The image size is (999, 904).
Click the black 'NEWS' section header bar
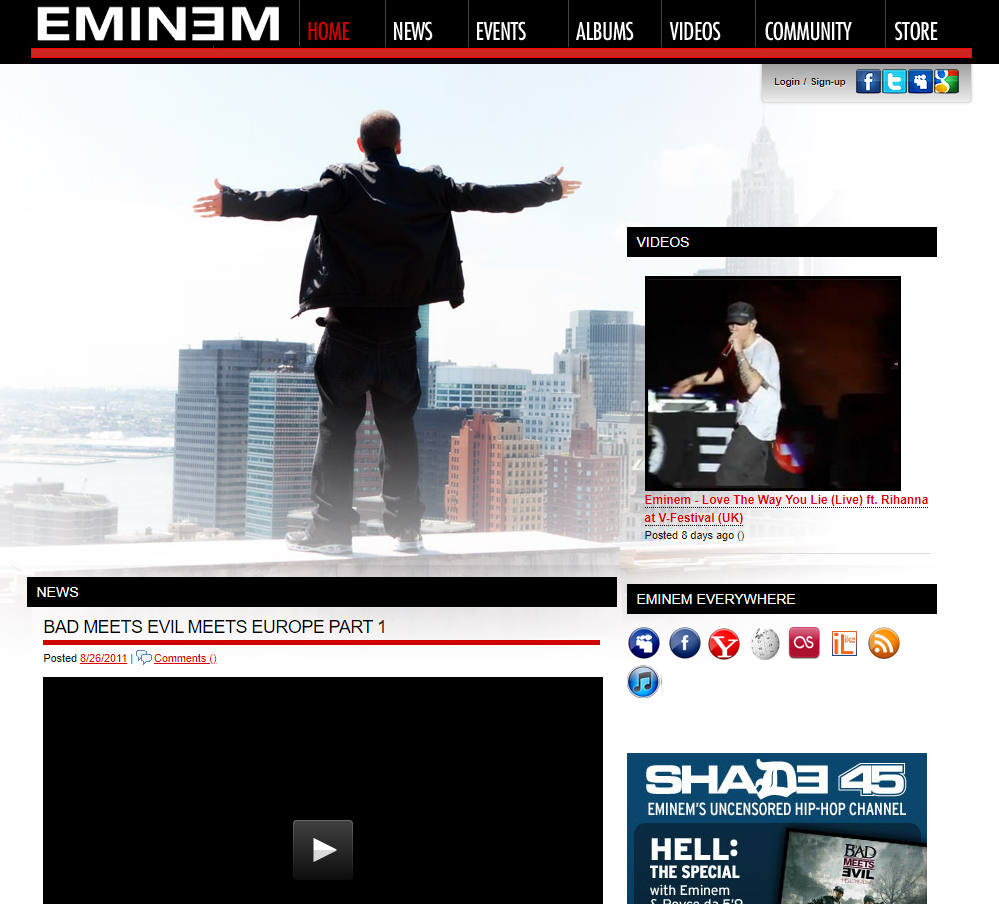point(322,592)
